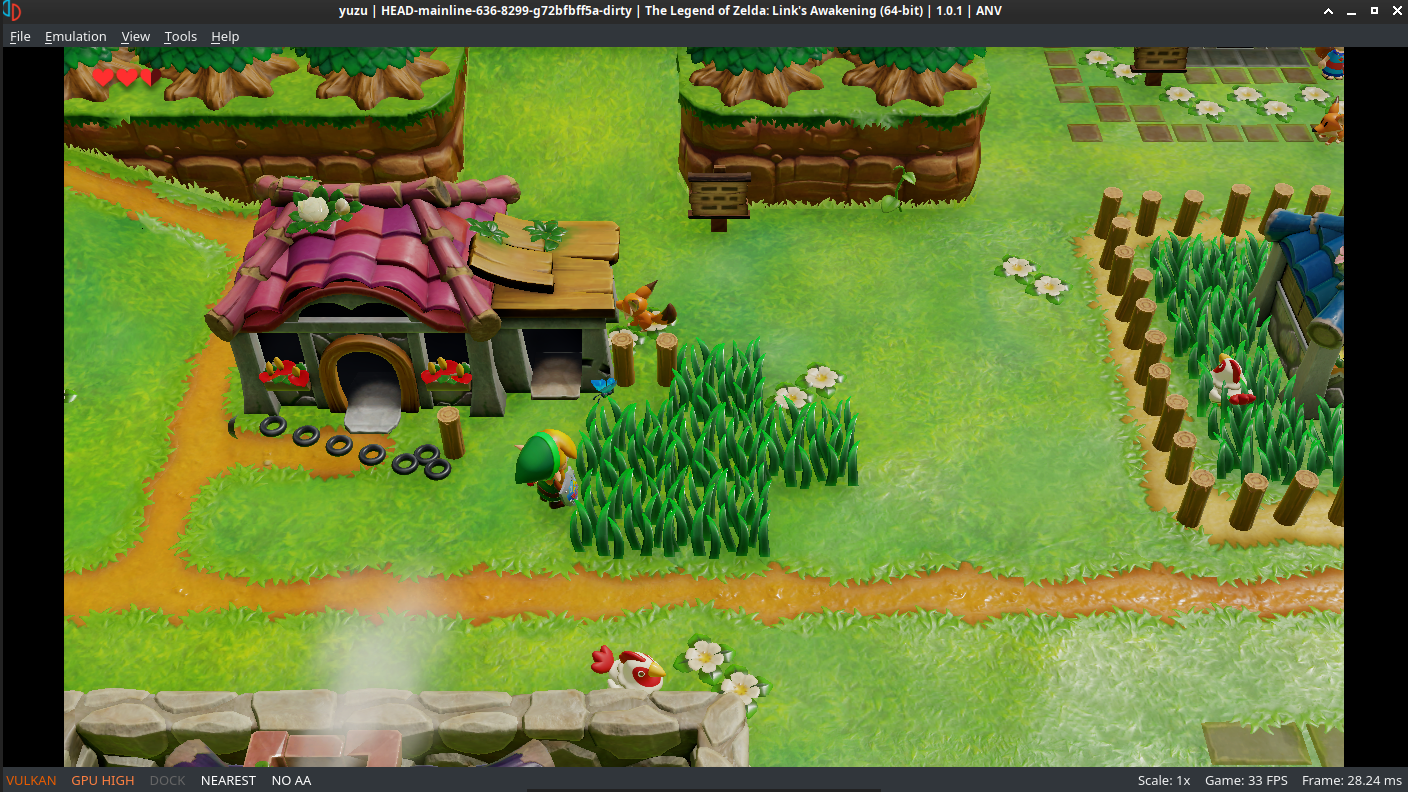Click the red hearts health indicator
This screenshot has width=1408, height=792.
[126, 77]
